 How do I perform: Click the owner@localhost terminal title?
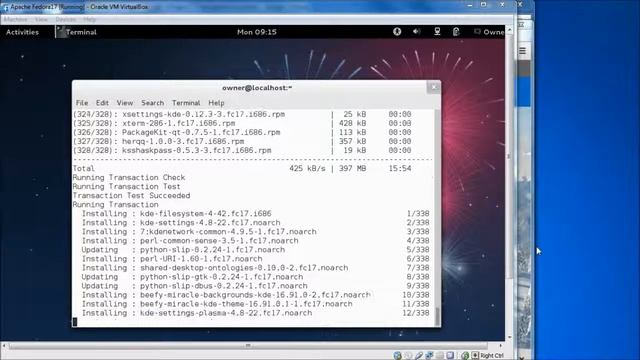257,88
